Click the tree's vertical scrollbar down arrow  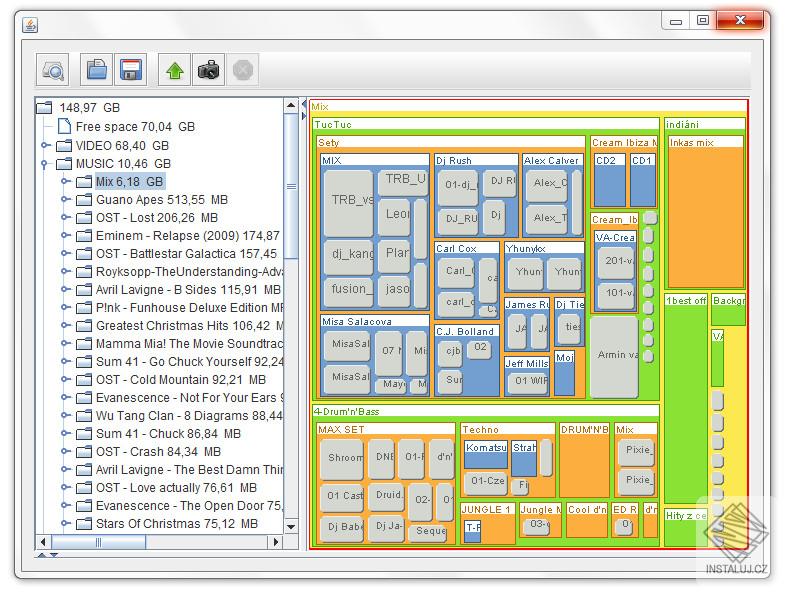291,526
